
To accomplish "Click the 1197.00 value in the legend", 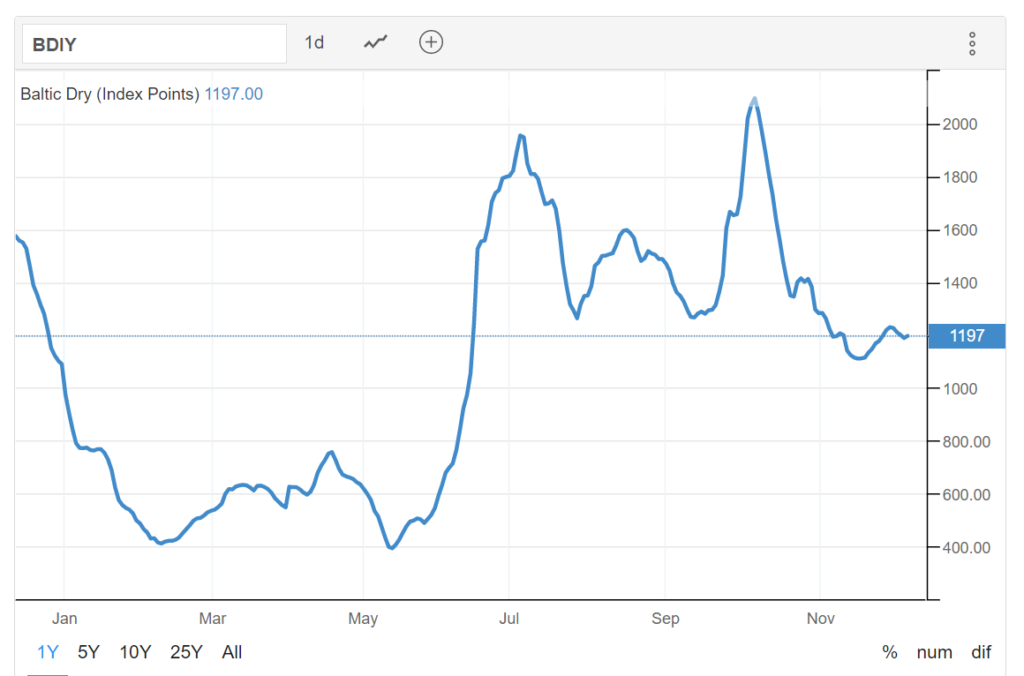I will (234, 94).
